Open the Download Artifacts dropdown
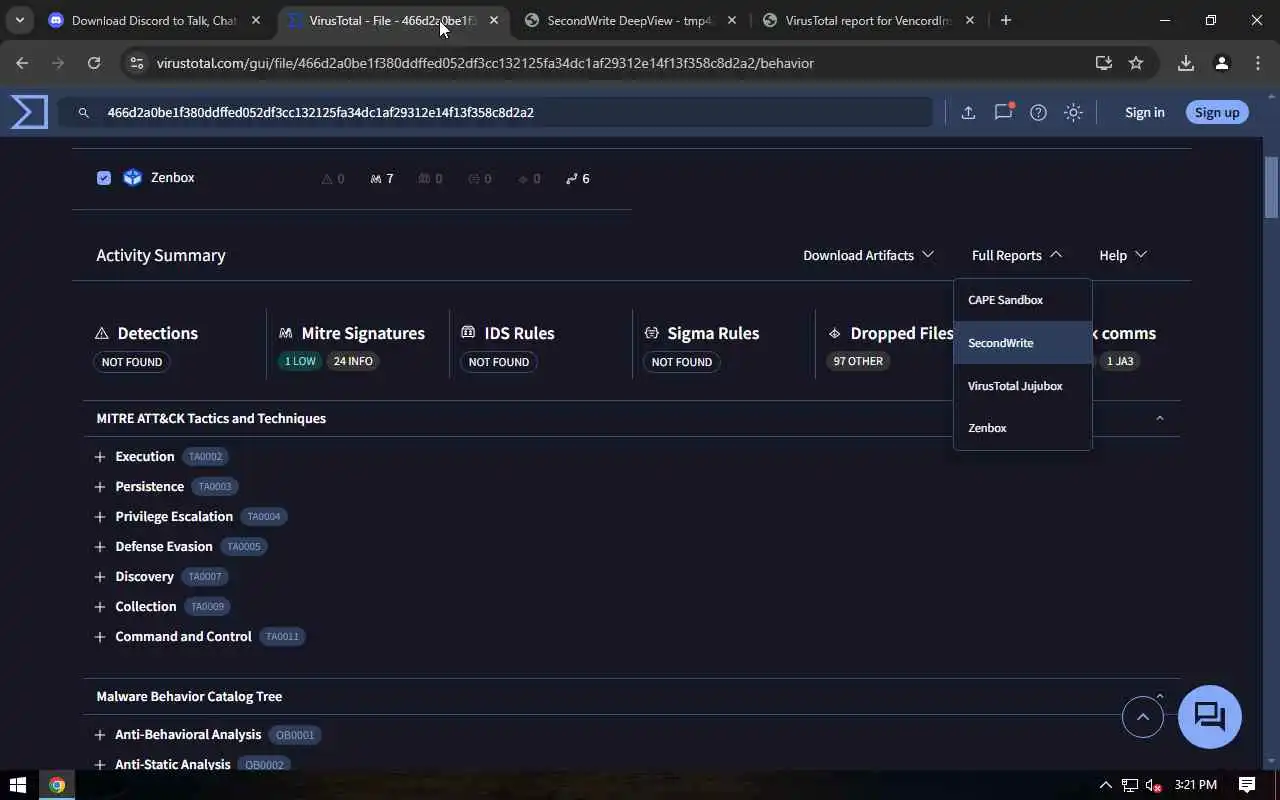This screenshot has height=800, width=1280. click(x=868, y=255)
